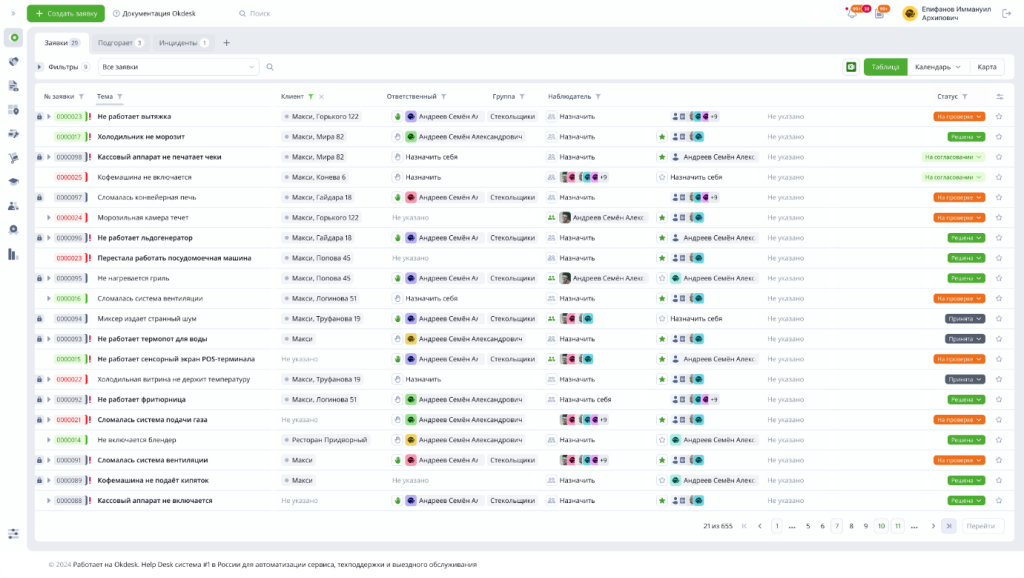Open status dropdown for Холодильник не морозит

966,137
